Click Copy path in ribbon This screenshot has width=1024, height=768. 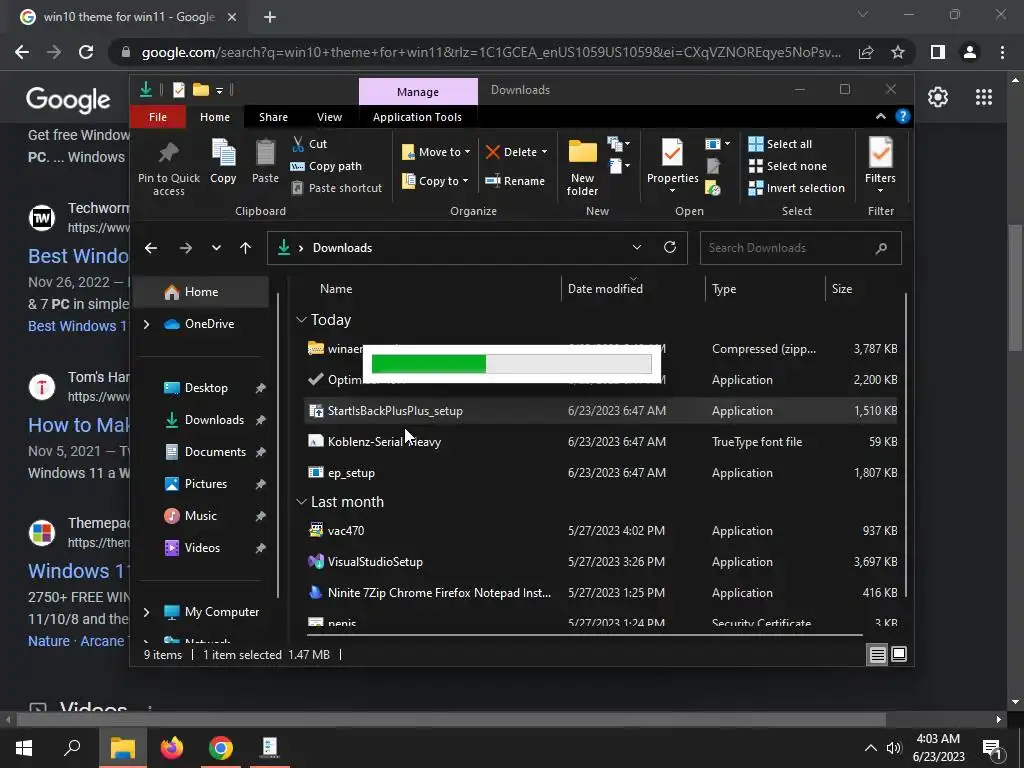click(326, 166)
